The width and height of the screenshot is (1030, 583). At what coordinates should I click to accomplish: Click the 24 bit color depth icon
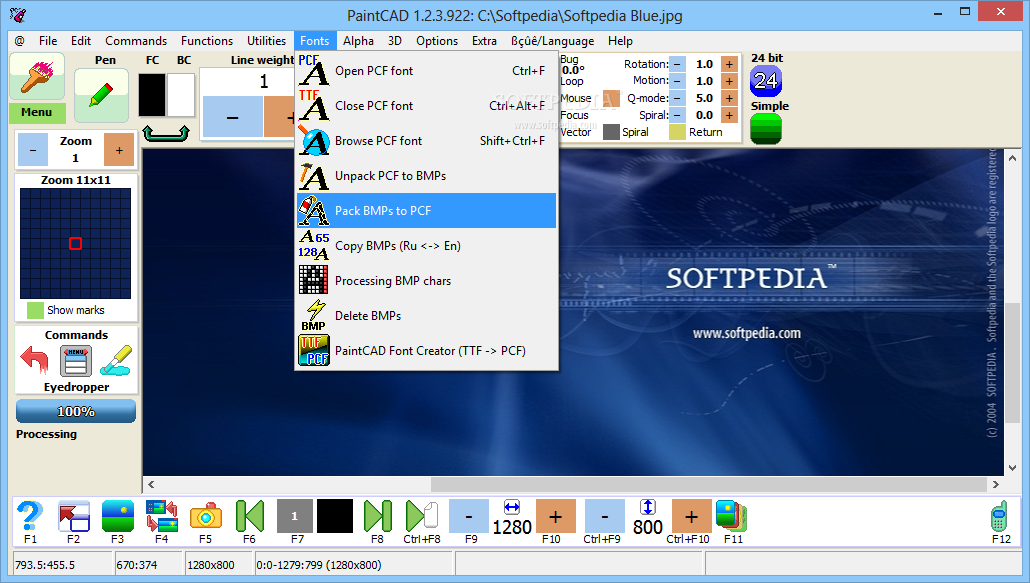[765, 81]
